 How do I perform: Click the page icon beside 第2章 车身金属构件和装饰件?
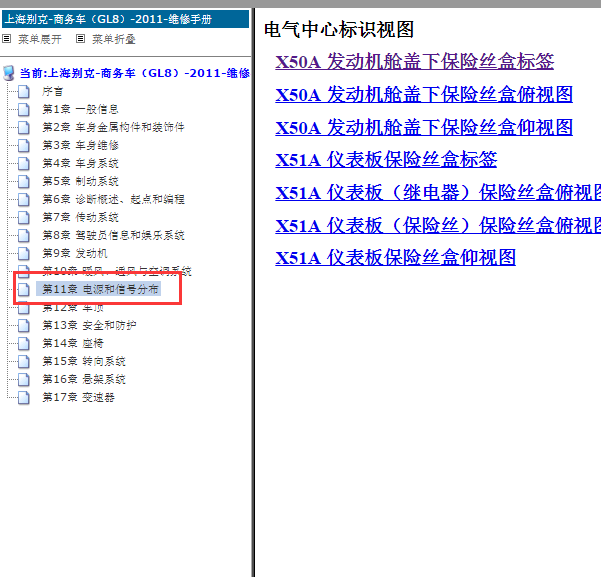coord(24,127)
